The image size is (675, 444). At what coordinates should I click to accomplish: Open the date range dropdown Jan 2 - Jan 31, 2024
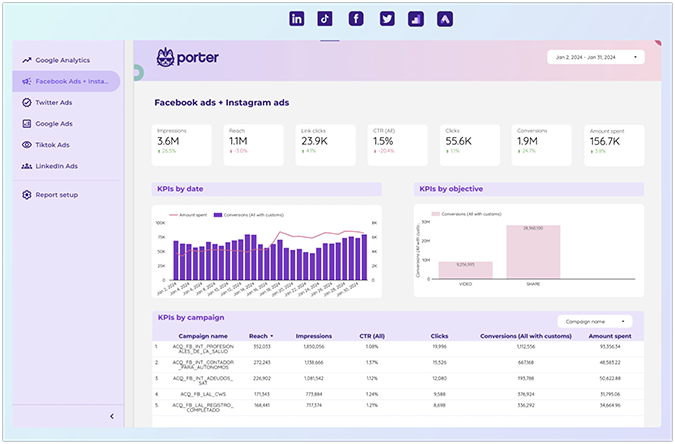596,57
